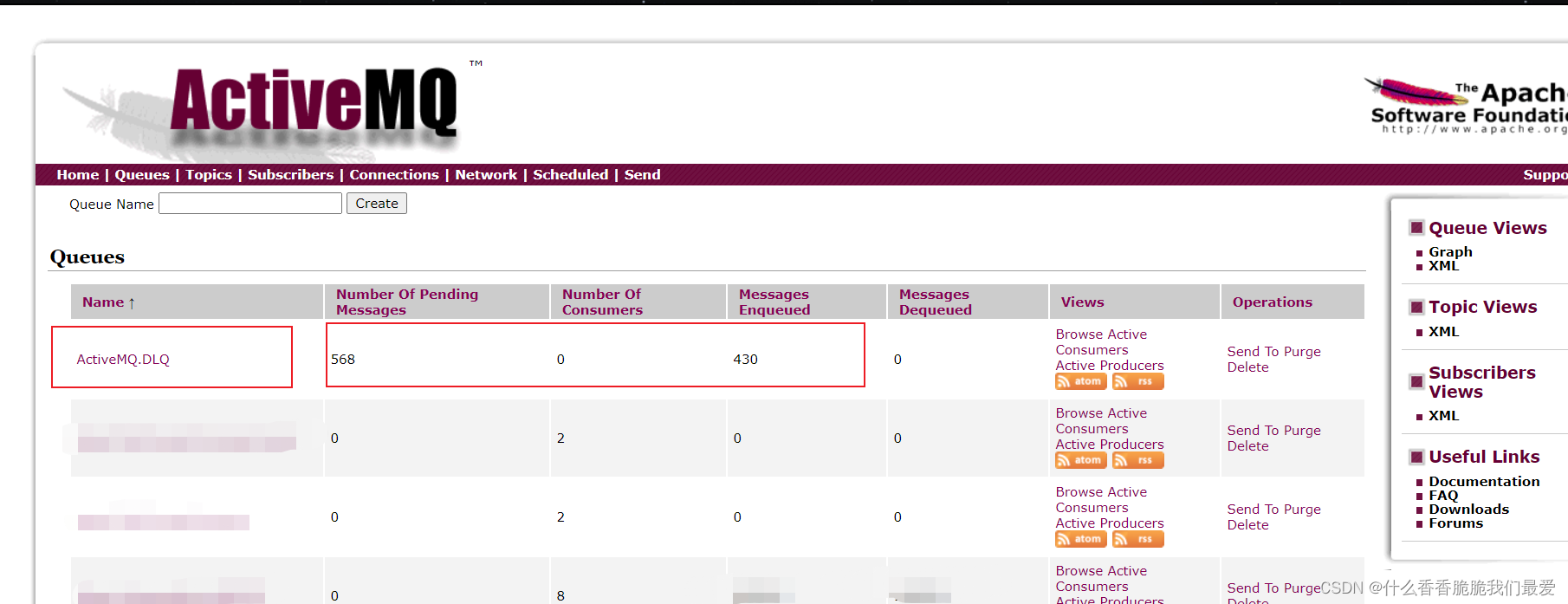Click the Create queue button

tap(377, 204)
